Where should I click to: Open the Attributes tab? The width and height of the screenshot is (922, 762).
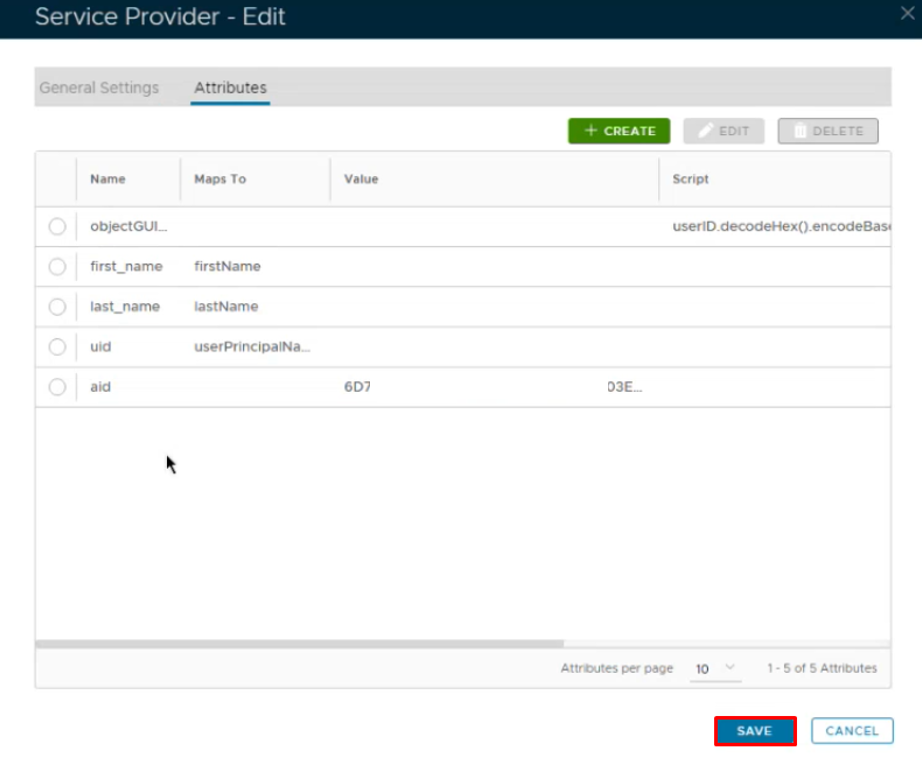230,88
